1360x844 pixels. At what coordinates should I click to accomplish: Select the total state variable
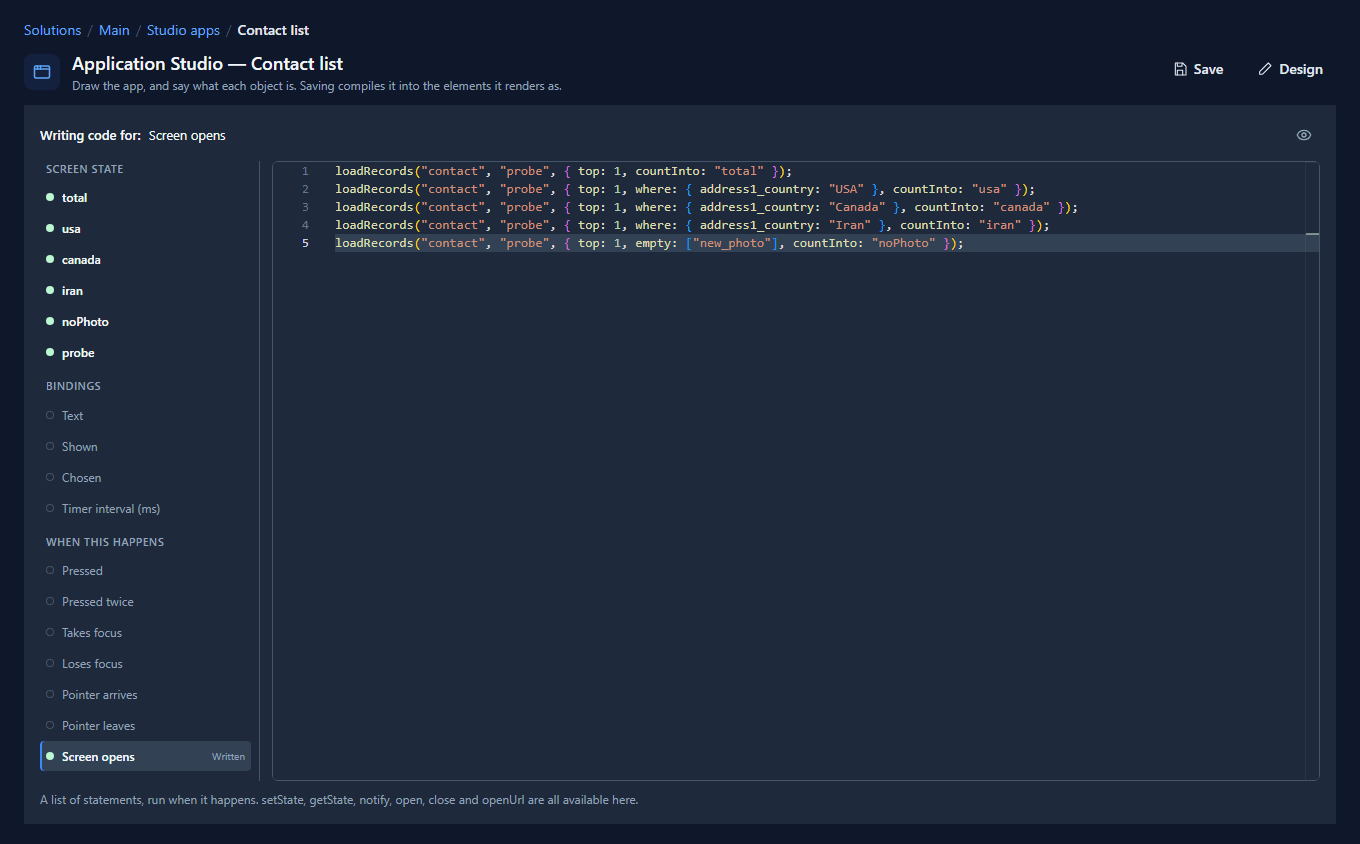tap(145, 198)
